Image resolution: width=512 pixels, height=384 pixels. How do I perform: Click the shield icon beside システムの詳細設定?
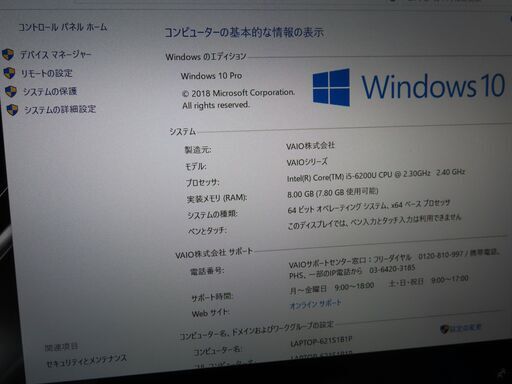point(12,110)
